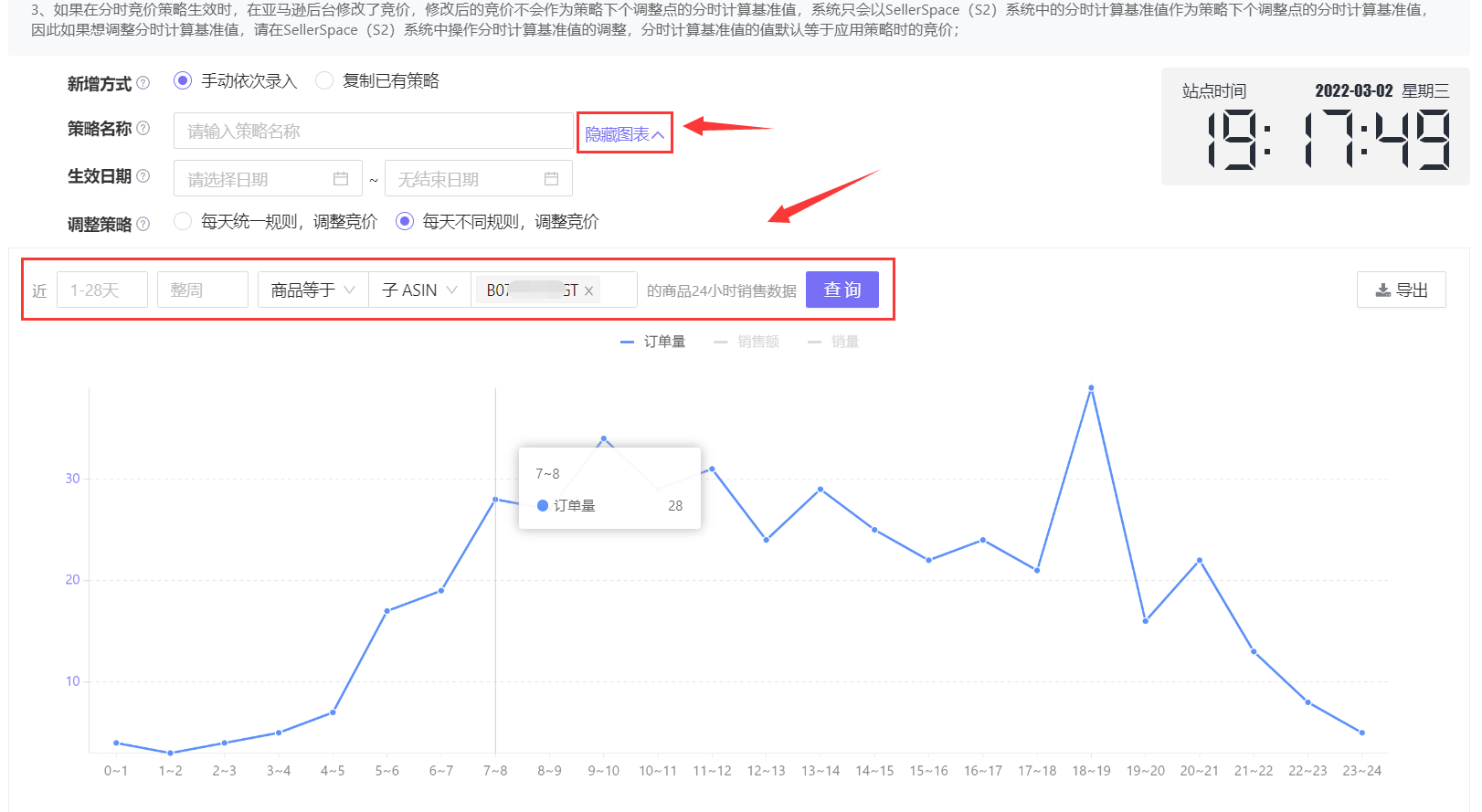Screen dimensions: 1482x812
Task: Choose 每天不同规则，调整竞价 option
Action: [405, 221]
